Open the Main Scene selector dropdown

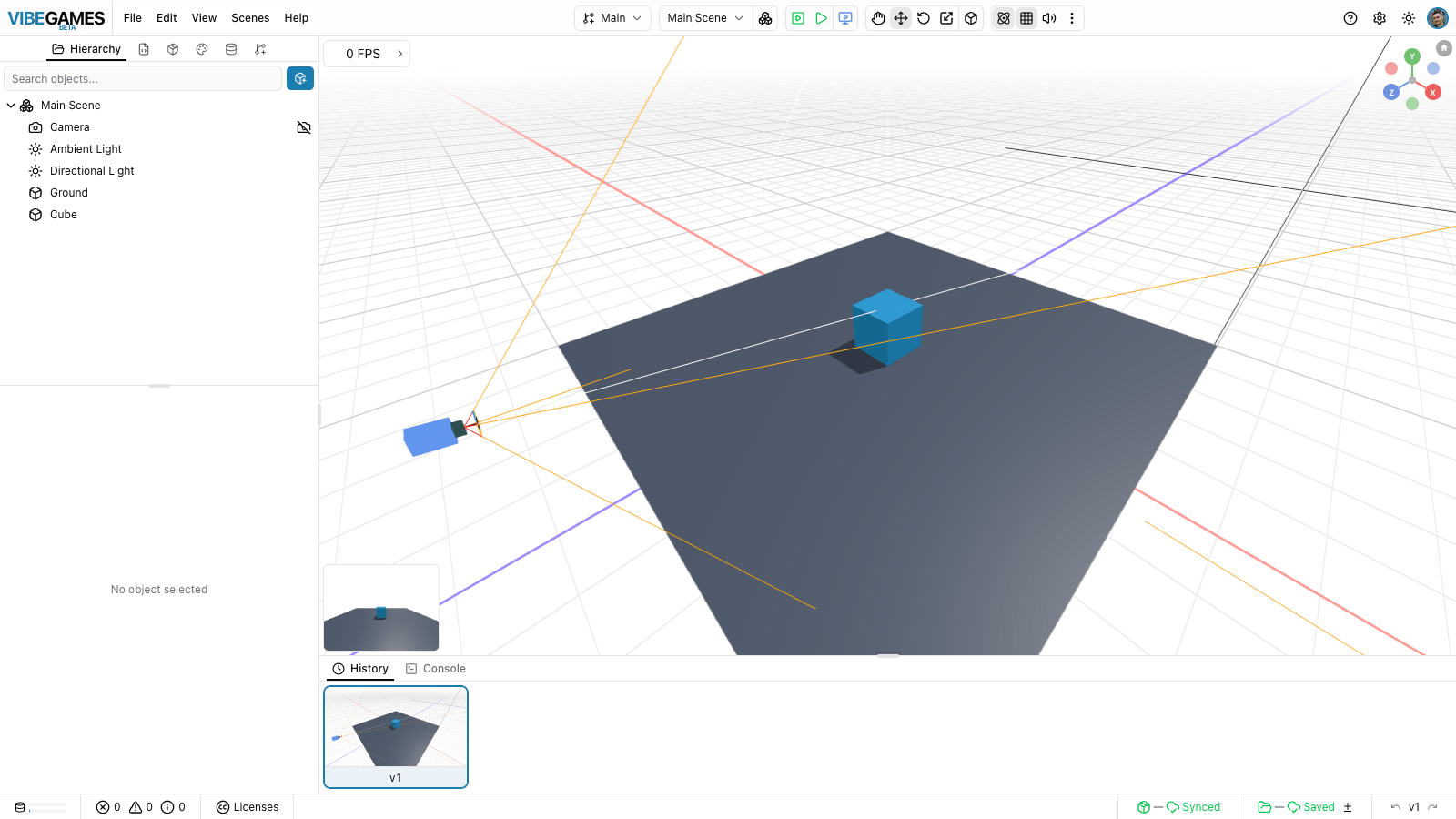pyautogui.click(x=705, y=18)
